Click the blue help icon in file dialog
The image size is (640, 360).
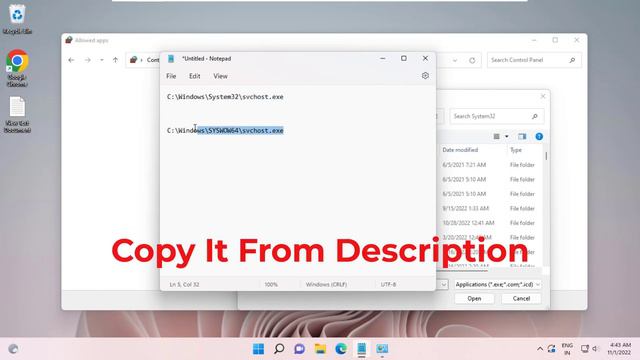(x=539, y=136)
